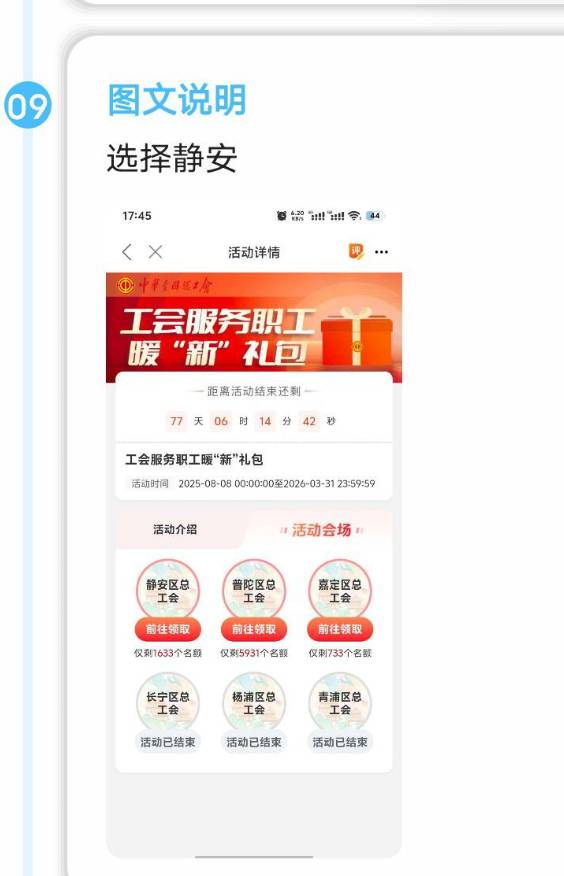Close the activity details page
Viewport: 564px width, 876px height.
point(155,252)
